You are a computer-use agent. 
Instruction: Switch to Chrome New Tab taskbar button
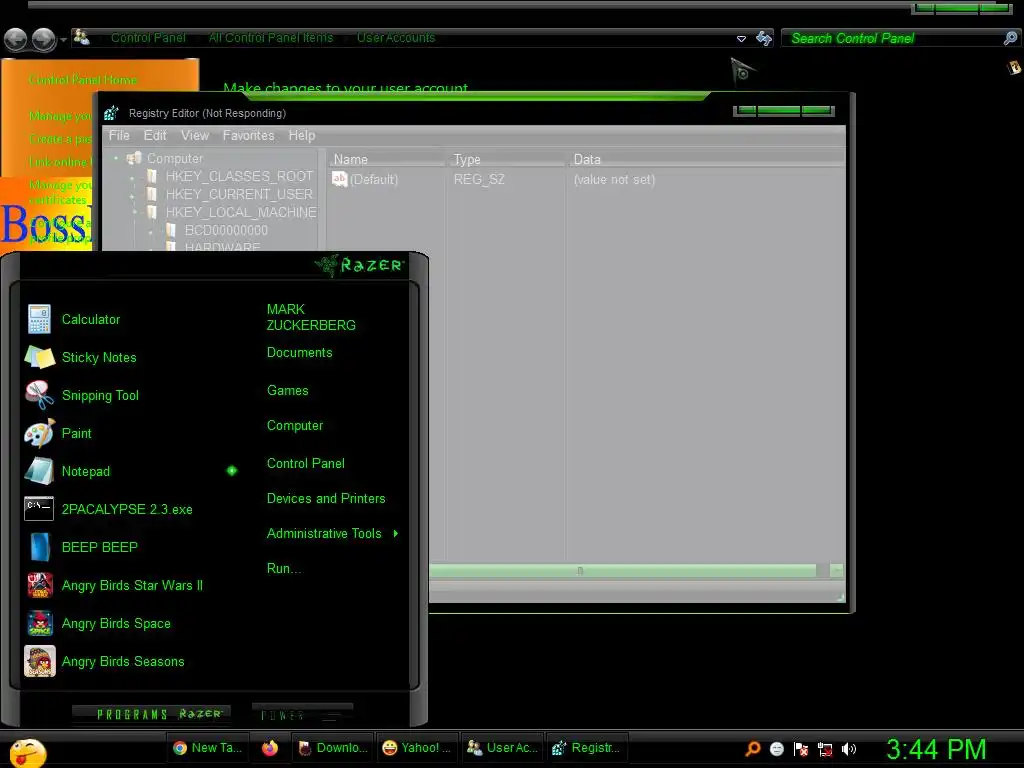pyautogui.click(x=208, y=748)
